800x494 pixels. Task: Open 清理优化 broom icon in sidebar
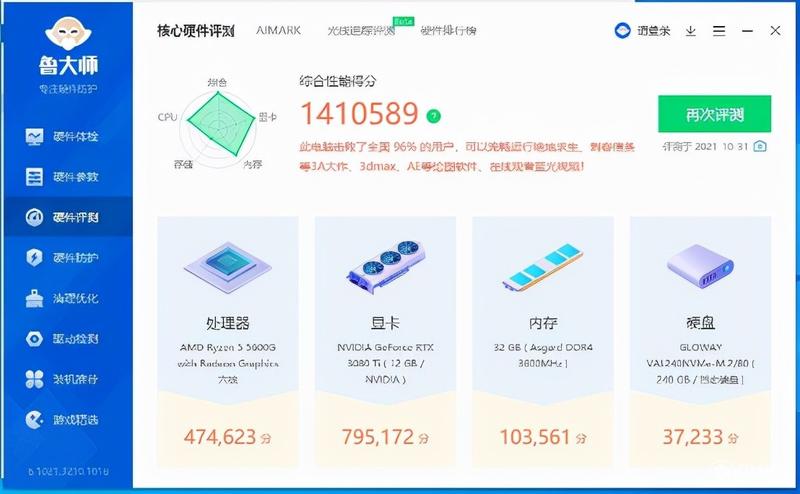tap(34, 299)
